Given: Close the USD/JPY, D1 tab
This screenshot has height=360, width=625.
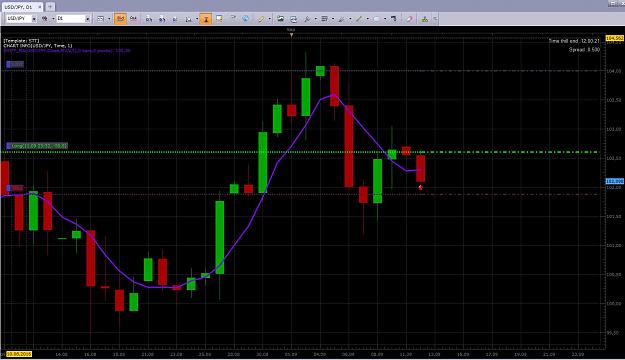Looking at the screenshot, I should coord(39,7).
